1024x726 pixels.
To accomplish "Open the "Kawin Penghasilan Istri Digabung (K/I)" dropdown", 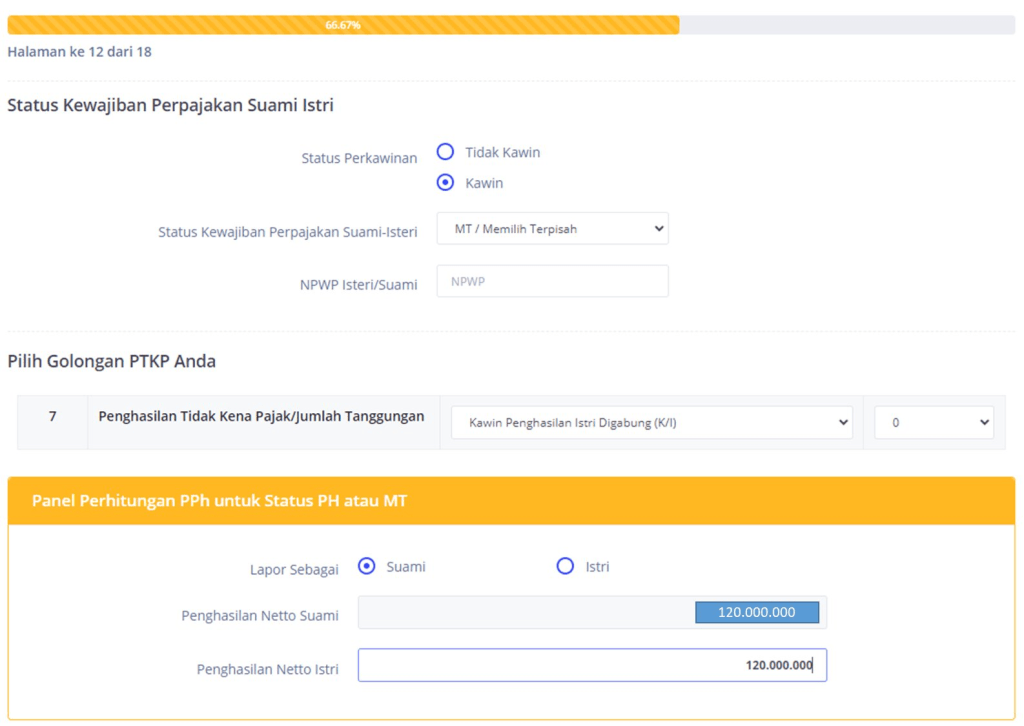I will tap(651, 422).
